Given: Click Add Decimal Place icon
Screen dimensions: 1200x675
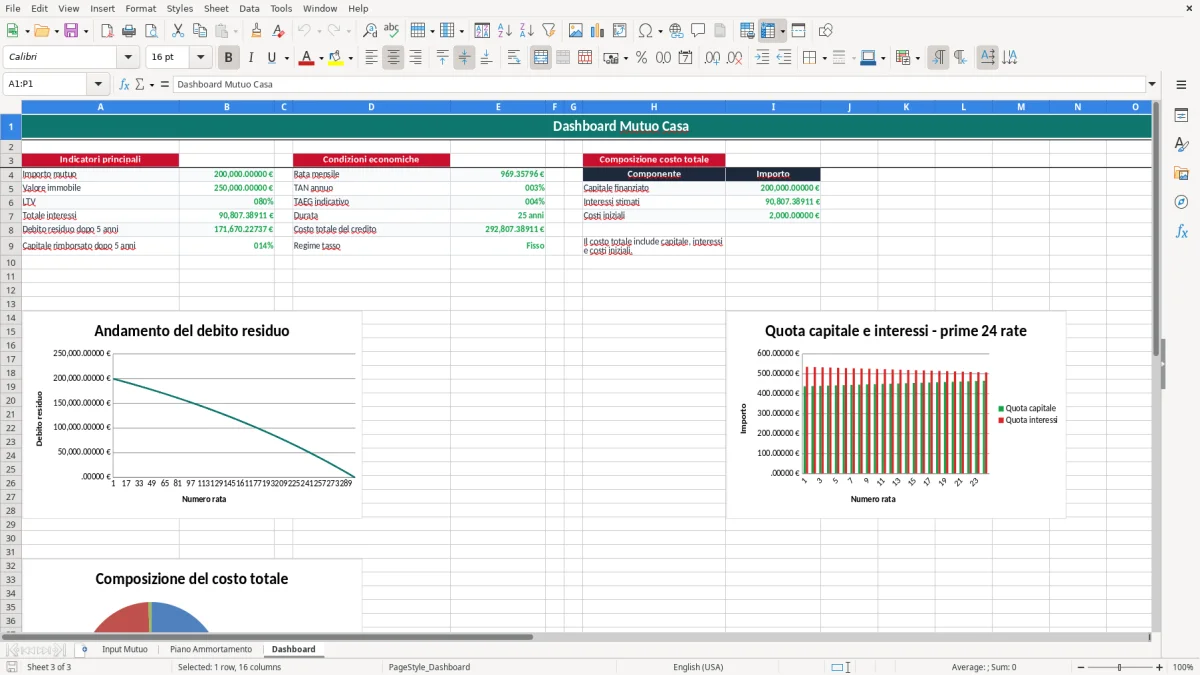Looking at the screenshot, I should (712, 58).
